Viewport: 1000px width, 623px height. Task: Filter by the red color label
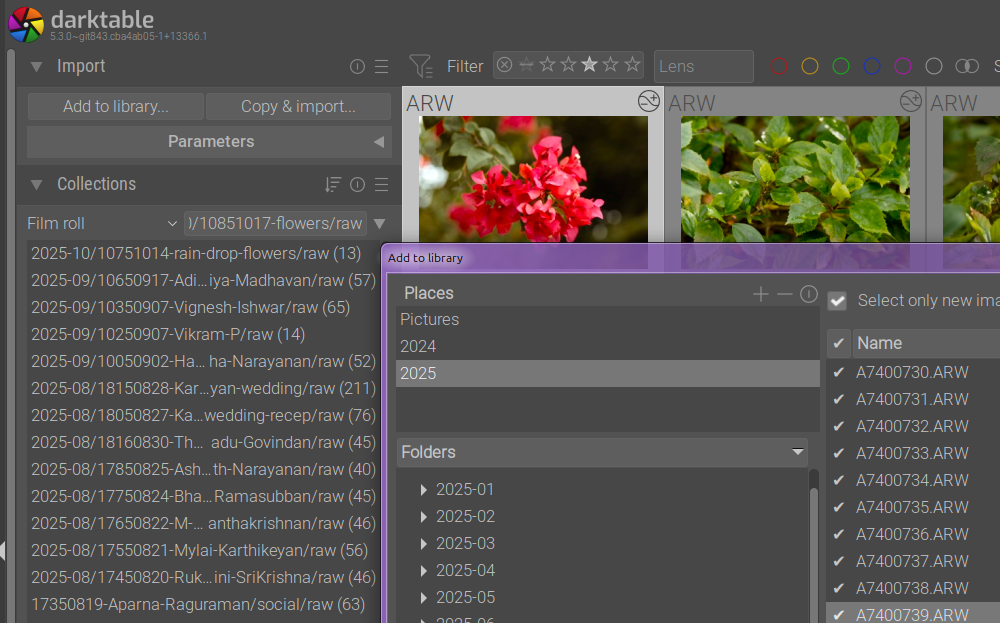(779, 66)
